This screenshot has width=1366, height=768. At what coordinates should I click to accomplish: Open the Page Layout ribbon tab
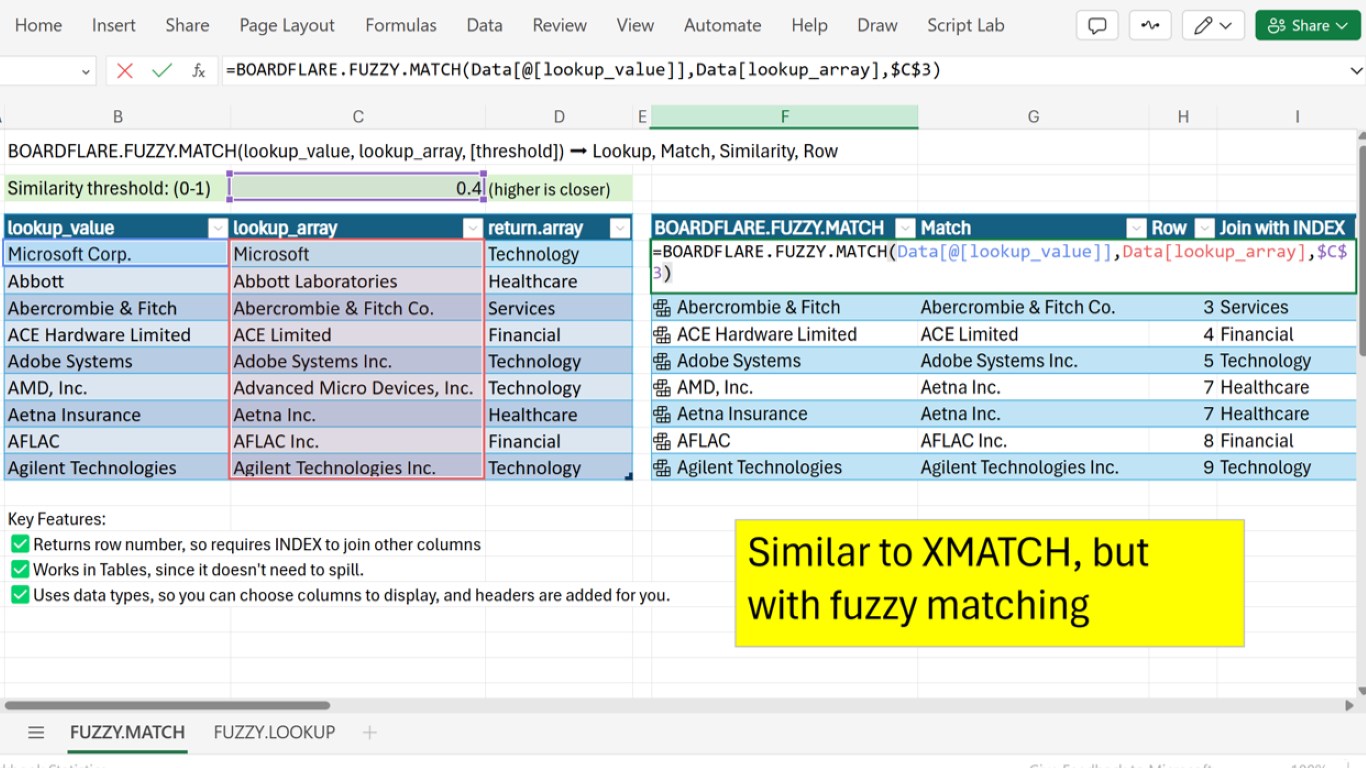click(x=287, y=26)
